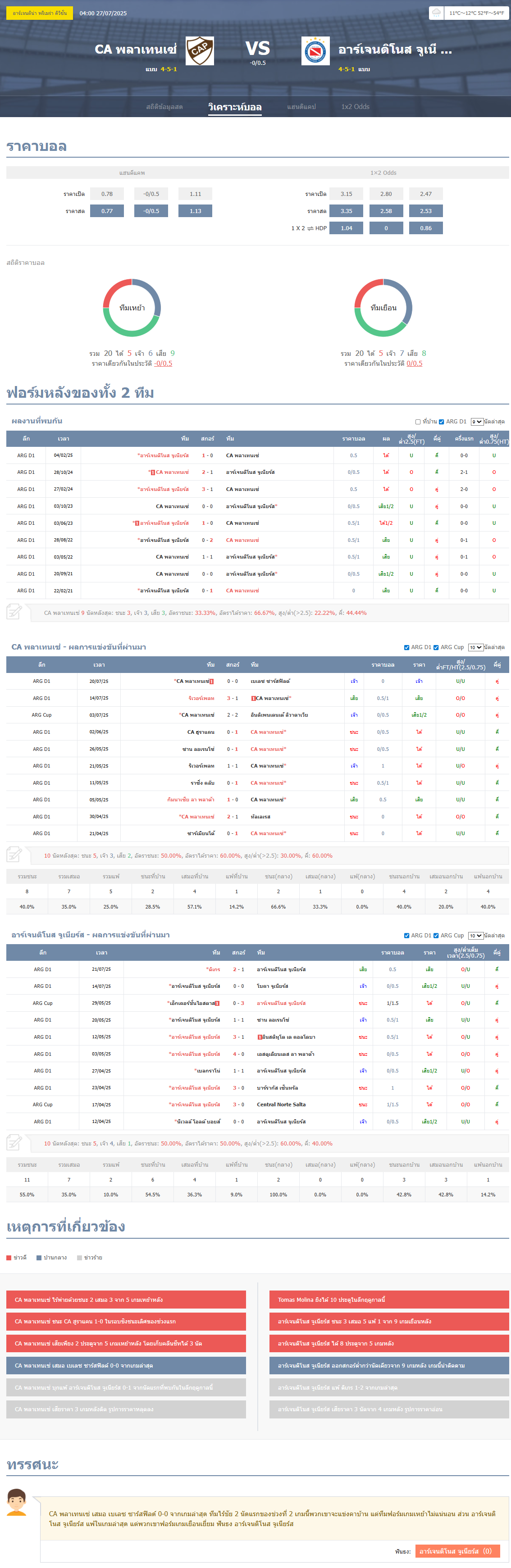Click the ทีมเหย้า donut chart
This screenshot has width=511, height=1568.
point(132,308)
